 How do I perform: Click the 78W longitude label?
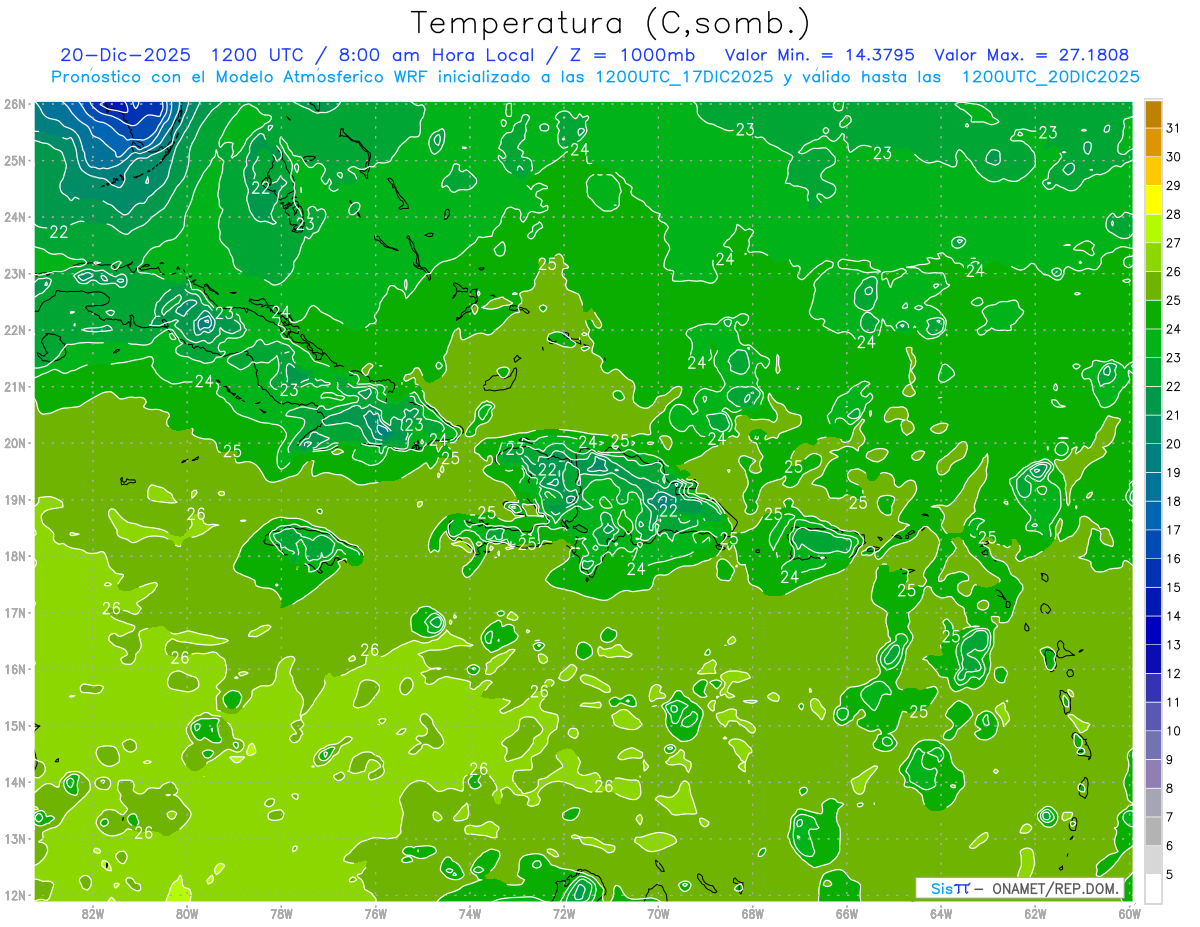pos(281,913)
